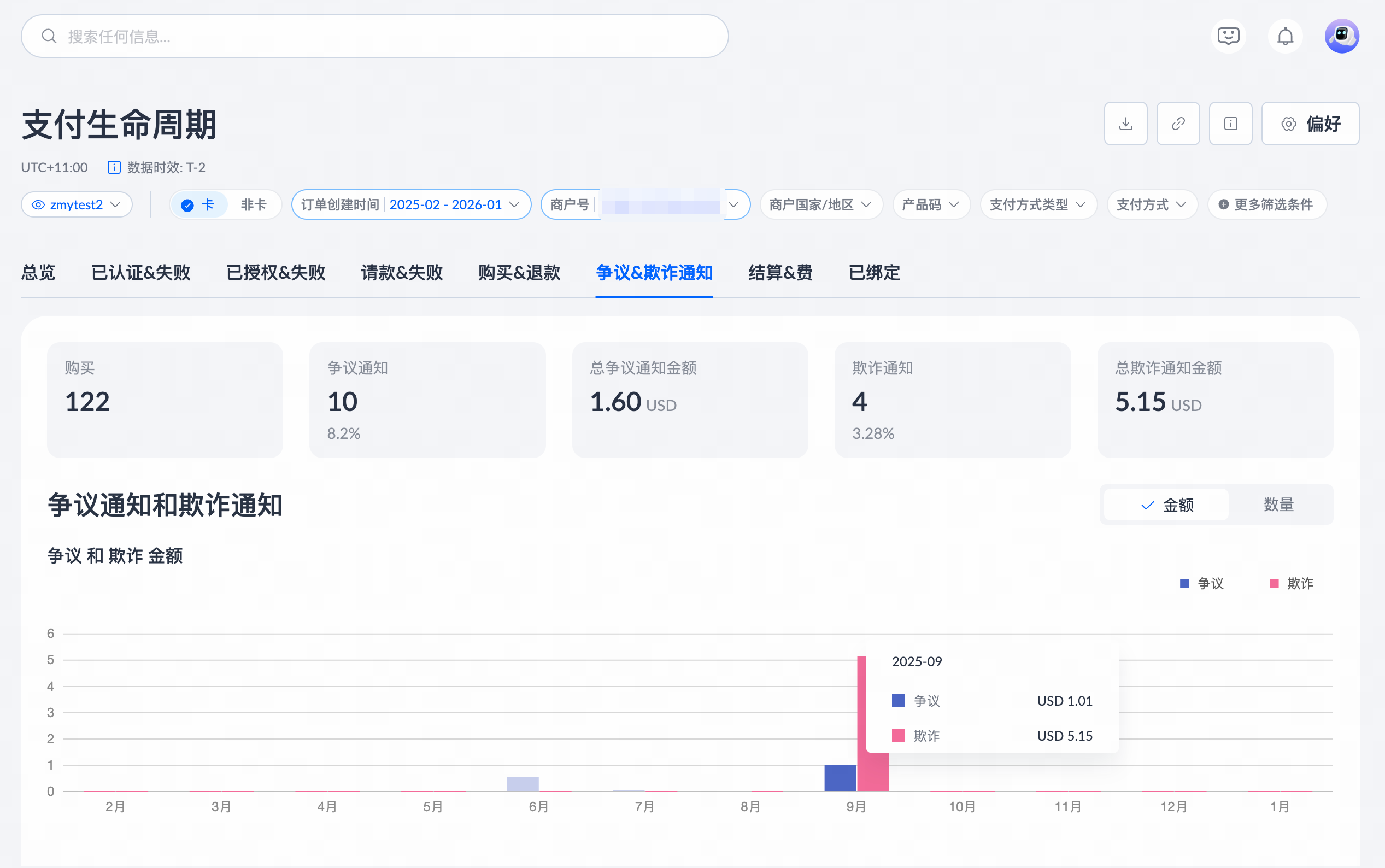Screen dimensions: 1385x868
Task: Switch to 非卡 payment filter
Action: coord(253,204)
